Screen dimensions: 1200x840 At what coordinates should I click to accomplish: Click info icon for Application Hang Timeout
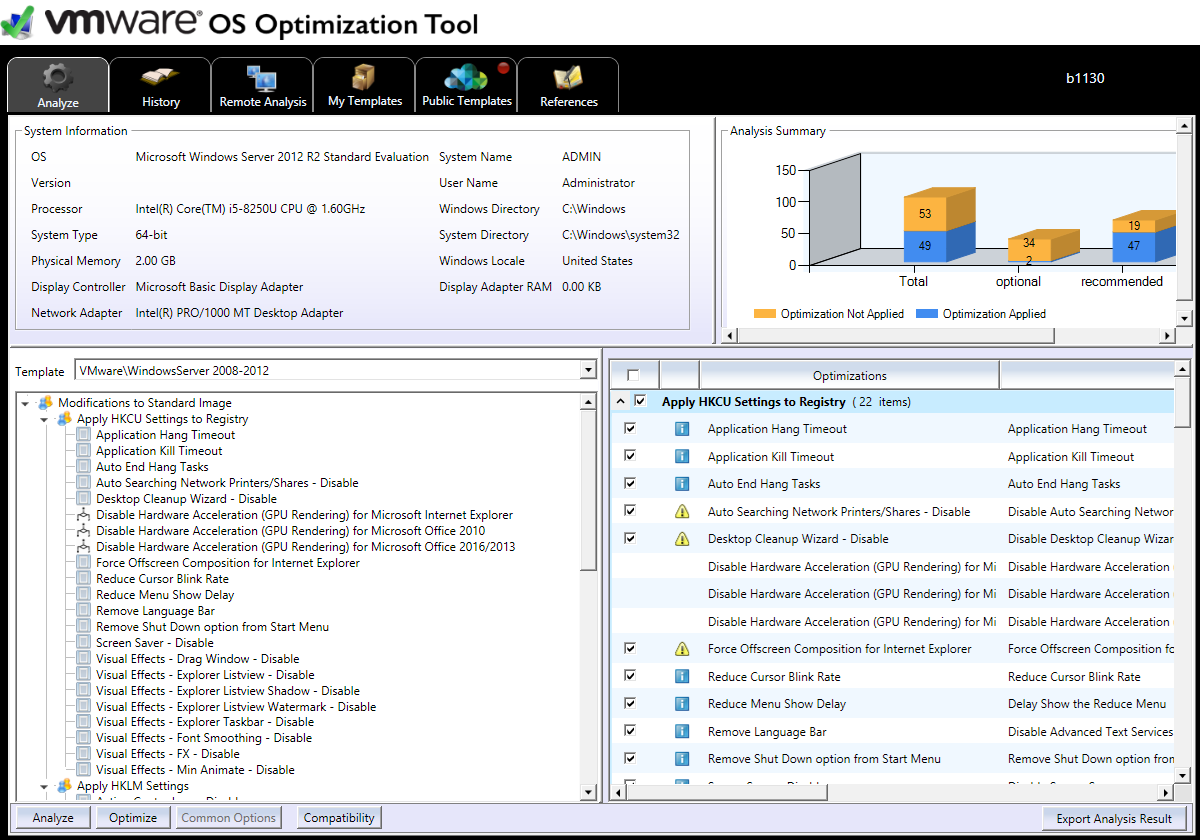[682, 429]
